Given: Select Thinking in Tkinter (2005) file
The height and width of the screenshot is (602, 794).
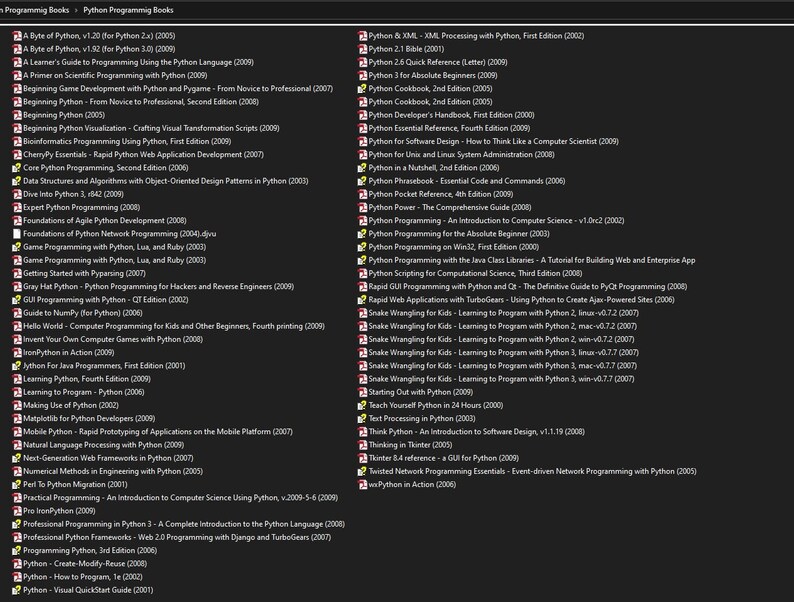Looking at the screenshot, I should pos(410,445).
